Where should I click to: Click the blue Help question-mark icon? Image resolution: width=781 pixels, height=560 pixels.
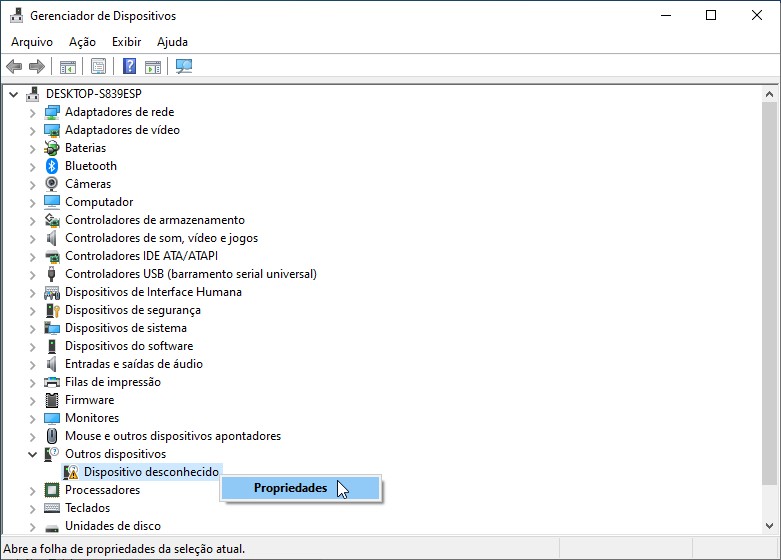click(130, 66)
